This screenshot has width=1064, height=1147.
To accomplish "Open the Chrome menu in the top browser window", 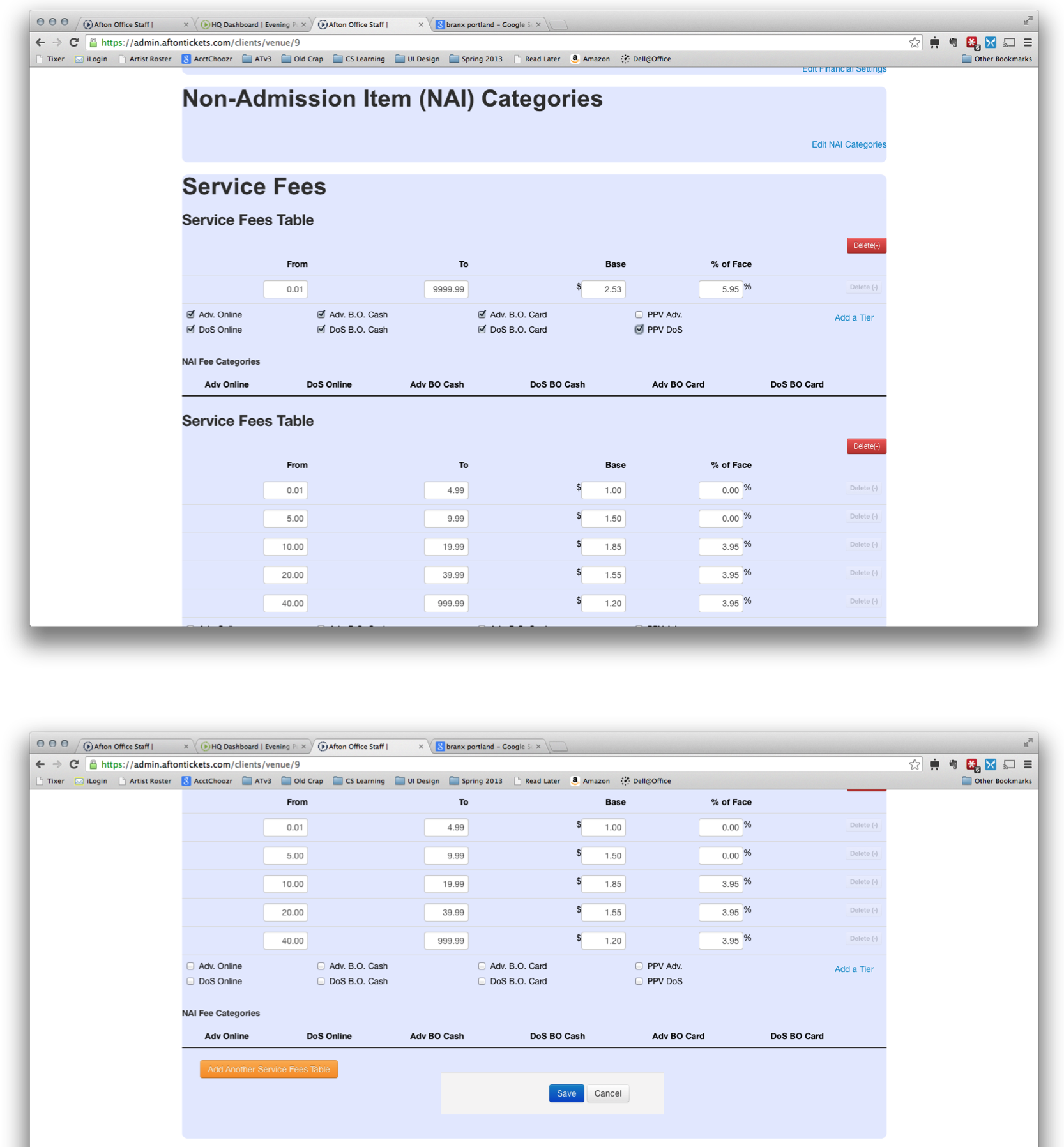I will coord(1028,42).
